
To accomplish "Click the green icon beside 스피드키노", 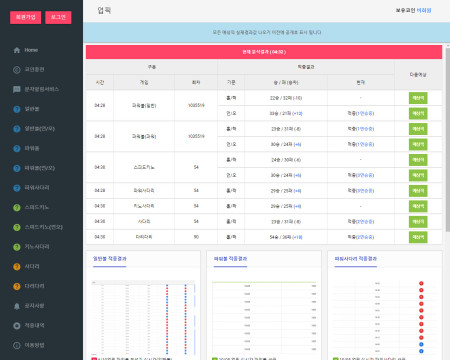I will tap(17, 207).
